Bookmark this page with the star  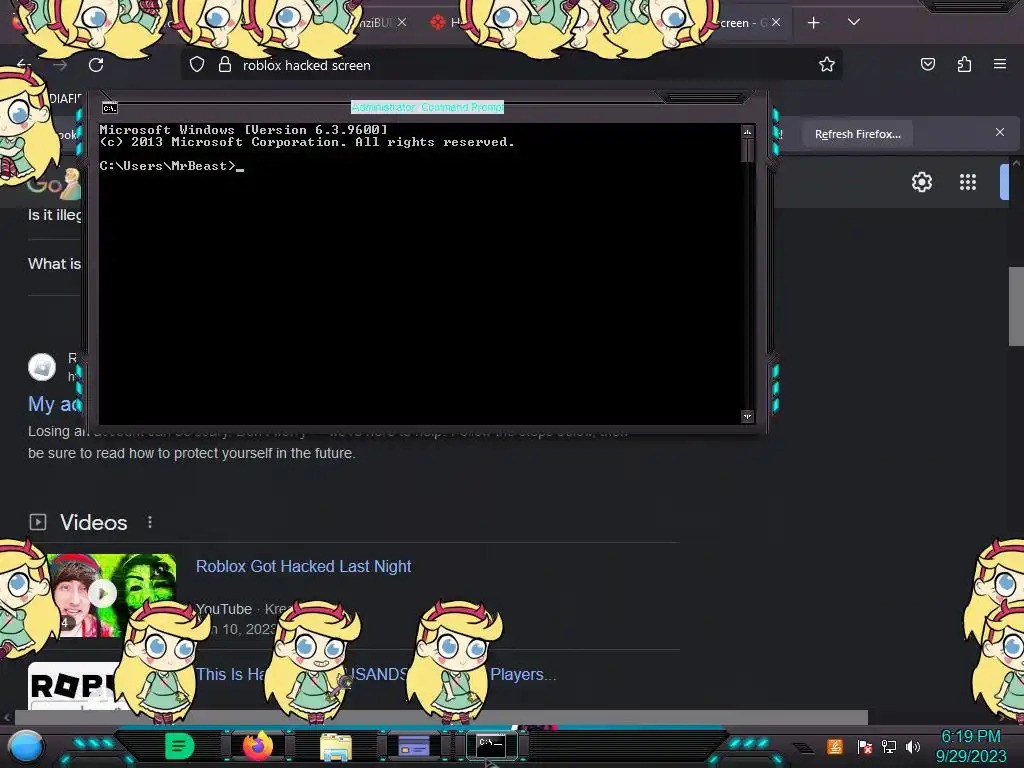coord(827,64)
